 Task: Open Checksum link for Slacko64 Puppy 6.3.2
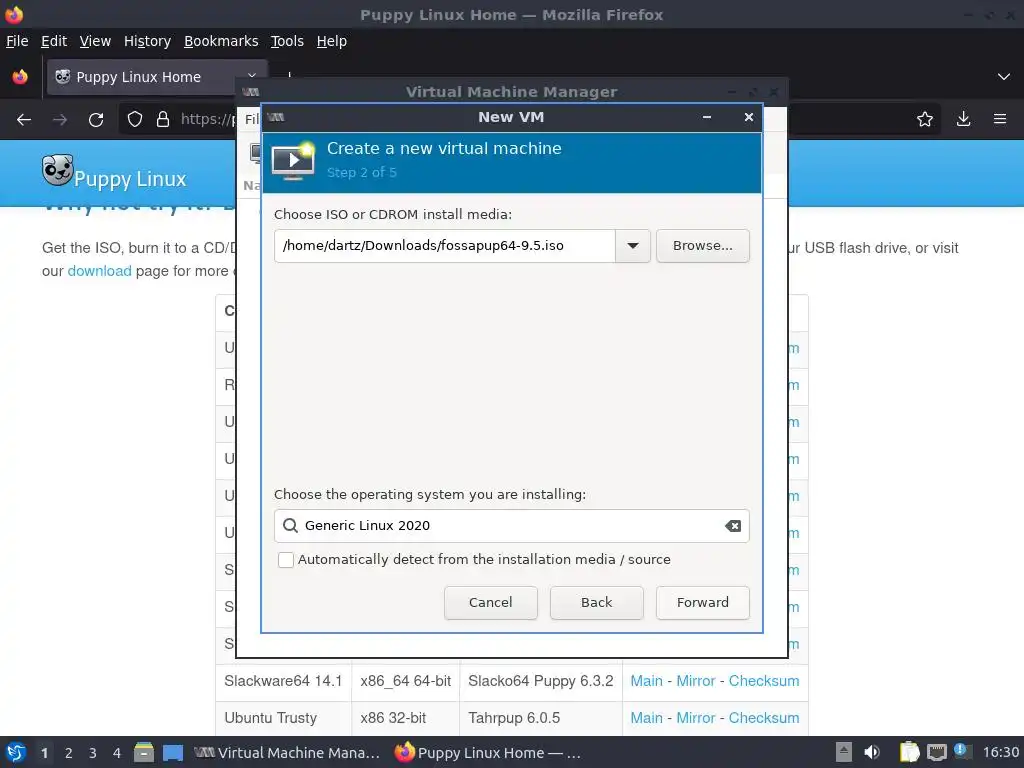point(764,681)
